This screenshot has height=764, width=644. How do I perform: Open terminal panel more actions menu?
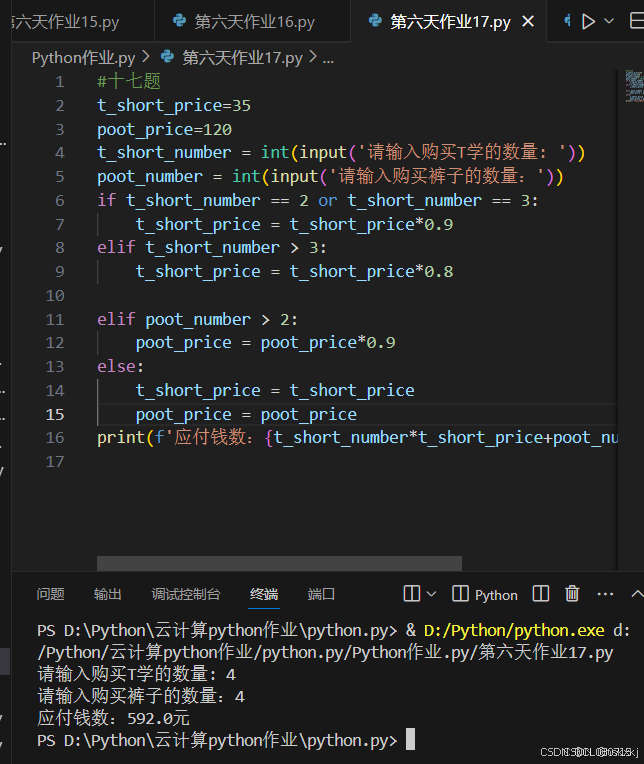[x=605, y=594]
